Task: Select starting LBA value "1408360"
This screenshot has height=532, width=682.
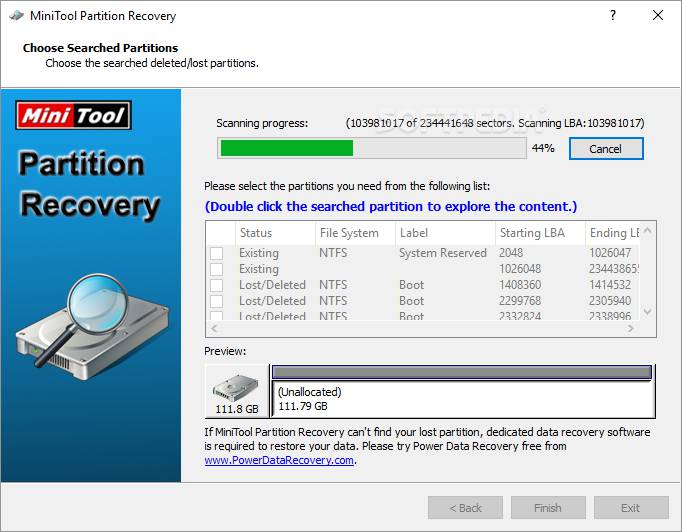Action: [520, 285]
